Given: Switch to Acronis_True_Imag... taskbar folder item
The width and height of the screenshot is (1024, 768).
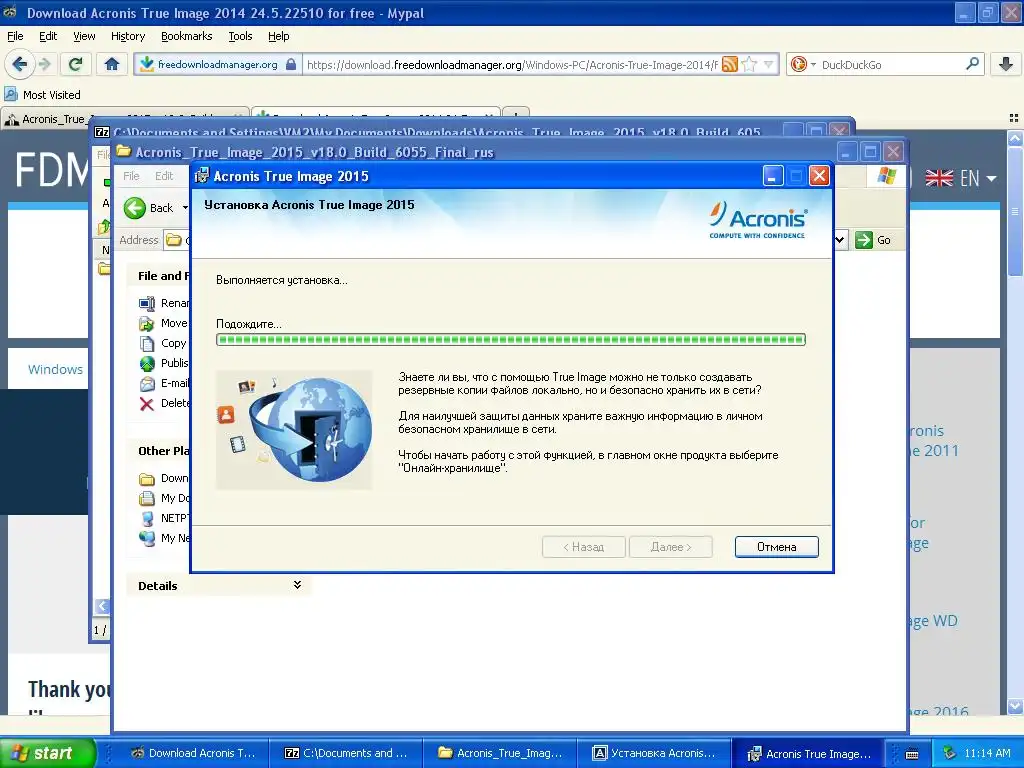Looking at the screenshot, I should [500, 753].
